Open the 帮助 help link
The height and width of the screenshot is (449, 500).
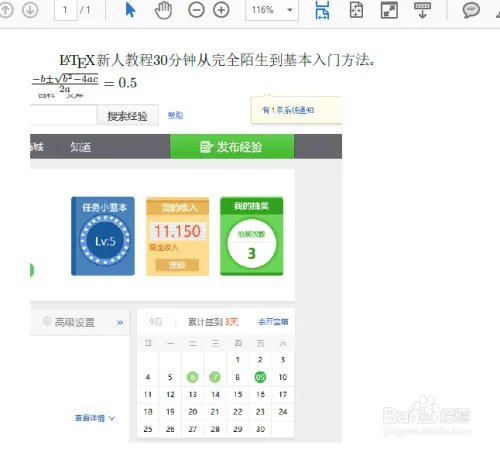[175, 115]
